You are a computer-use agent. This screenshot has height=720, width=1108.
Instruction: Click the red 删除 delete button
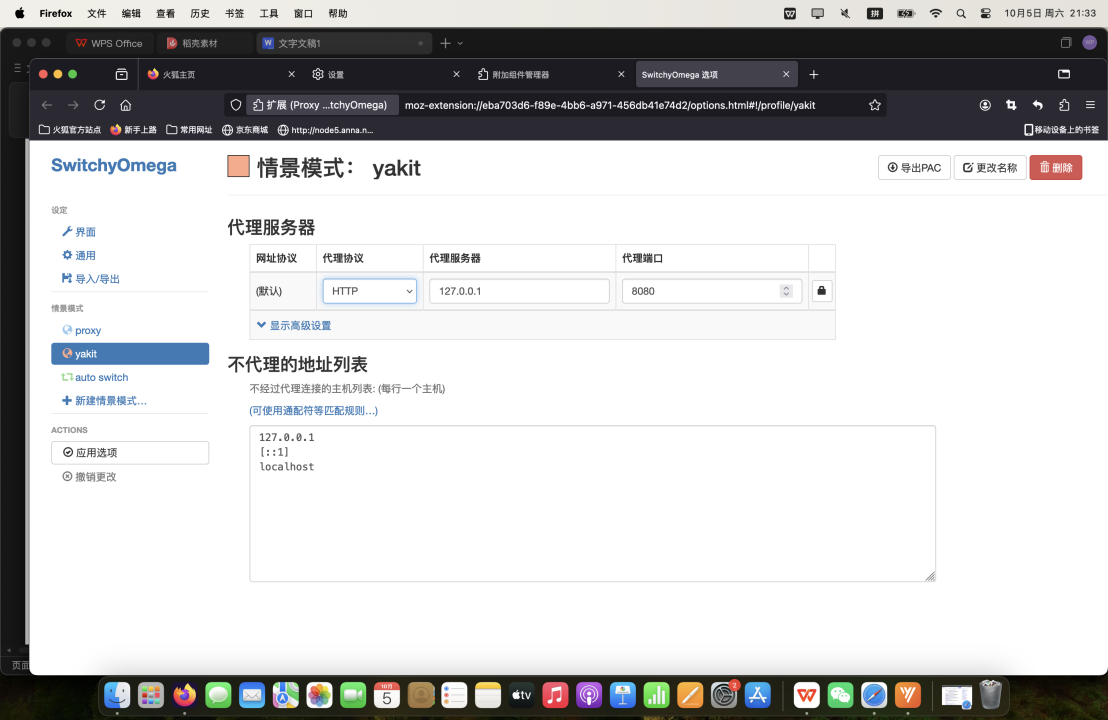[x=1055, y=168]
